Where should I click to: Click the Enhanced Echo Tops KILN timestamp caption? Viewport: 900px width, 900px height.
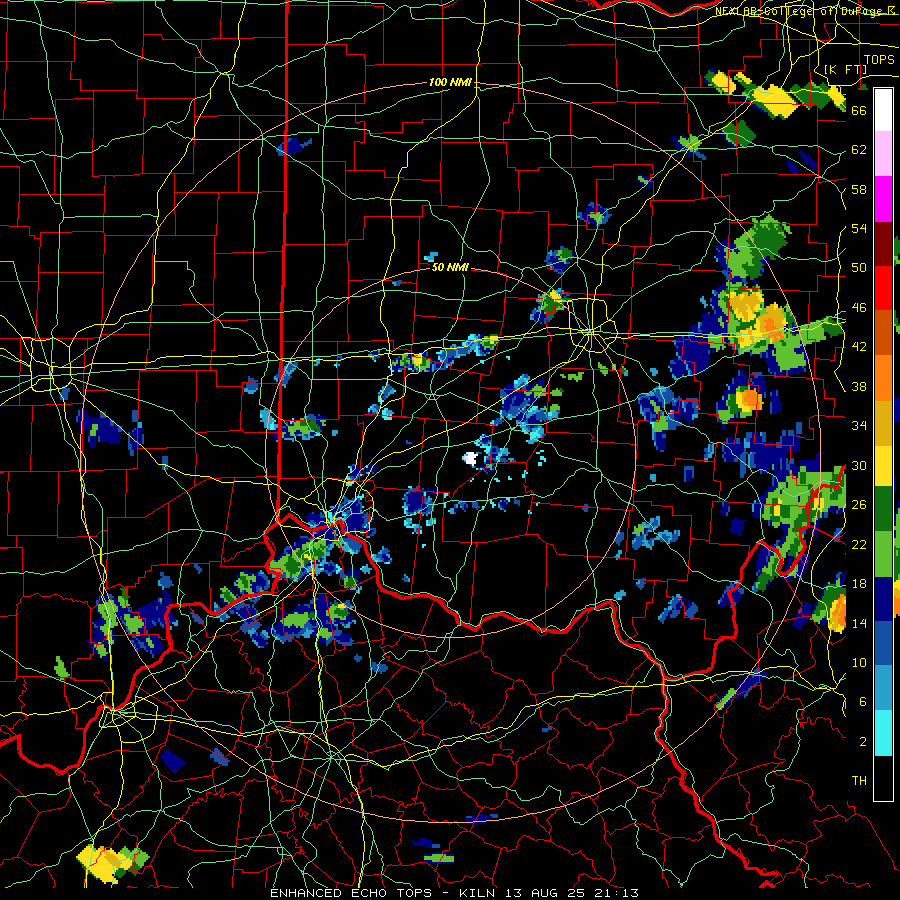tap(454, 893)
